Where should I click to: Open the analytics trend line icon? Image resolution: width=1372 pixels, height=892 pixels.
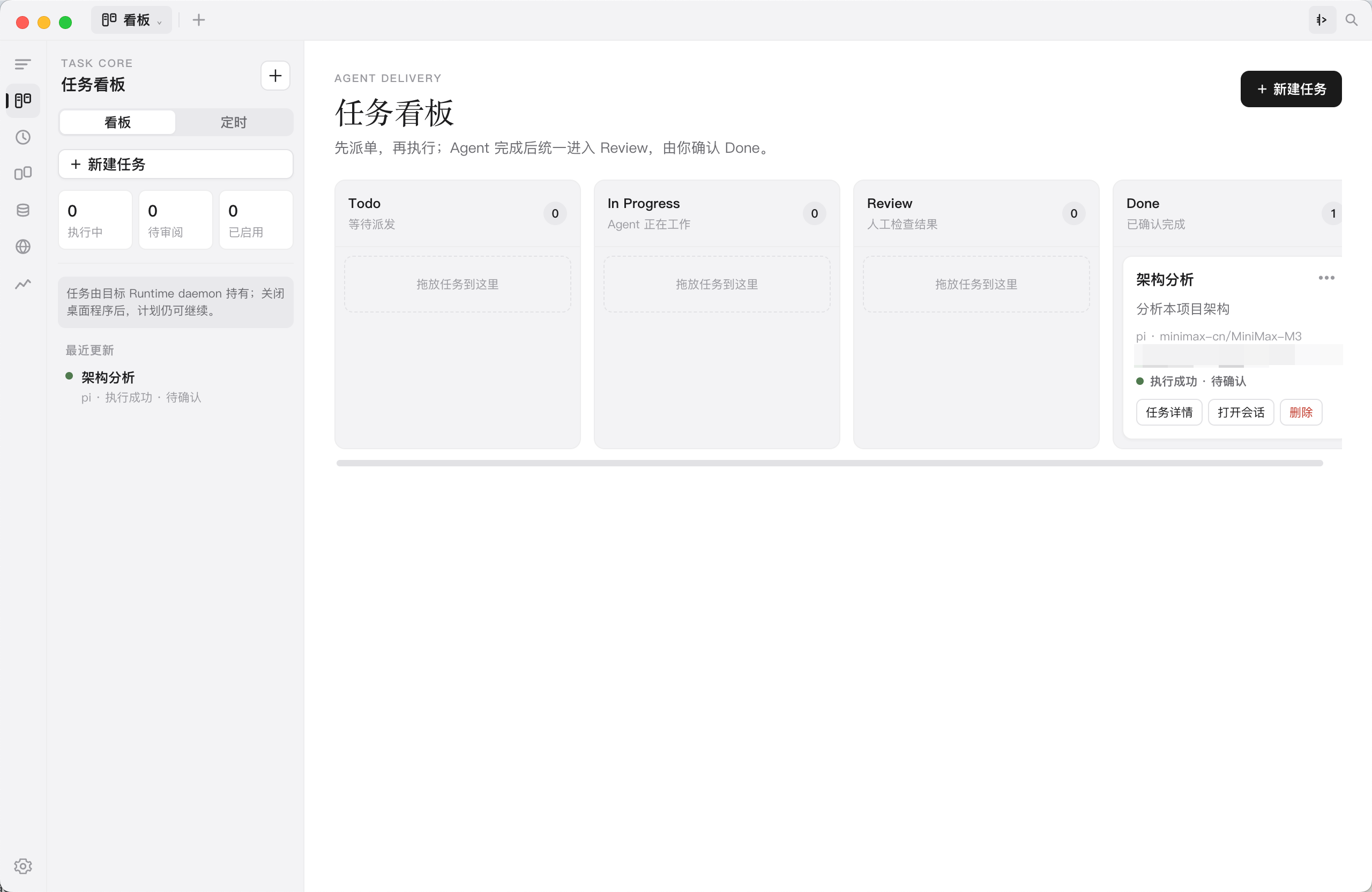pos(23,284)
